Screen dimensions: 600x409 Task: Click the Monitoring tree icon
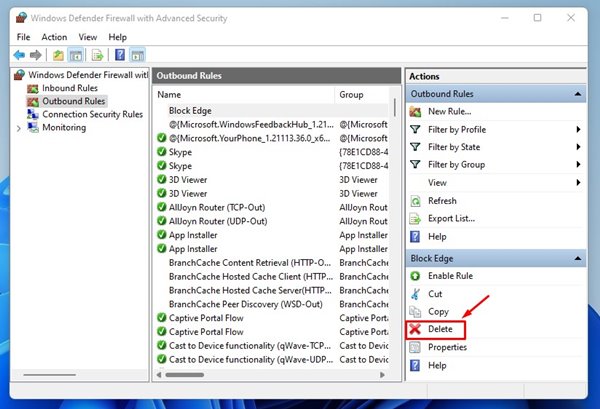[x=33, y=127]
